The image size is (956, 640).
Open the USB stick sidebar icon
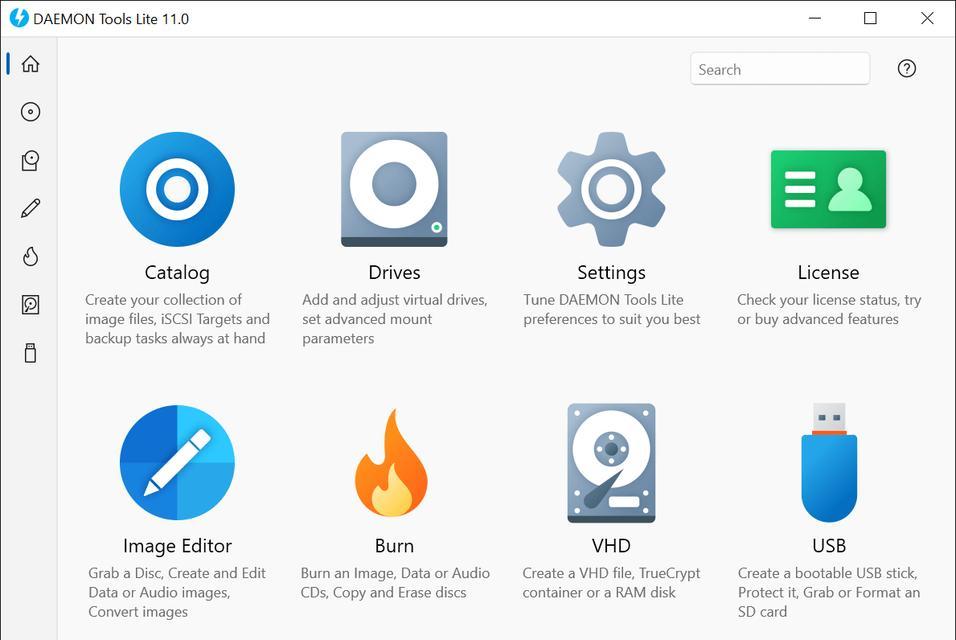coord(30,353)
